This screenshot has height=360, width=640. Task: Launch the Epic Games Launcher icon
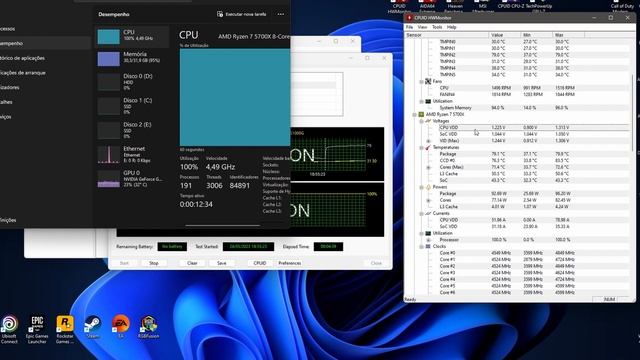37,329
